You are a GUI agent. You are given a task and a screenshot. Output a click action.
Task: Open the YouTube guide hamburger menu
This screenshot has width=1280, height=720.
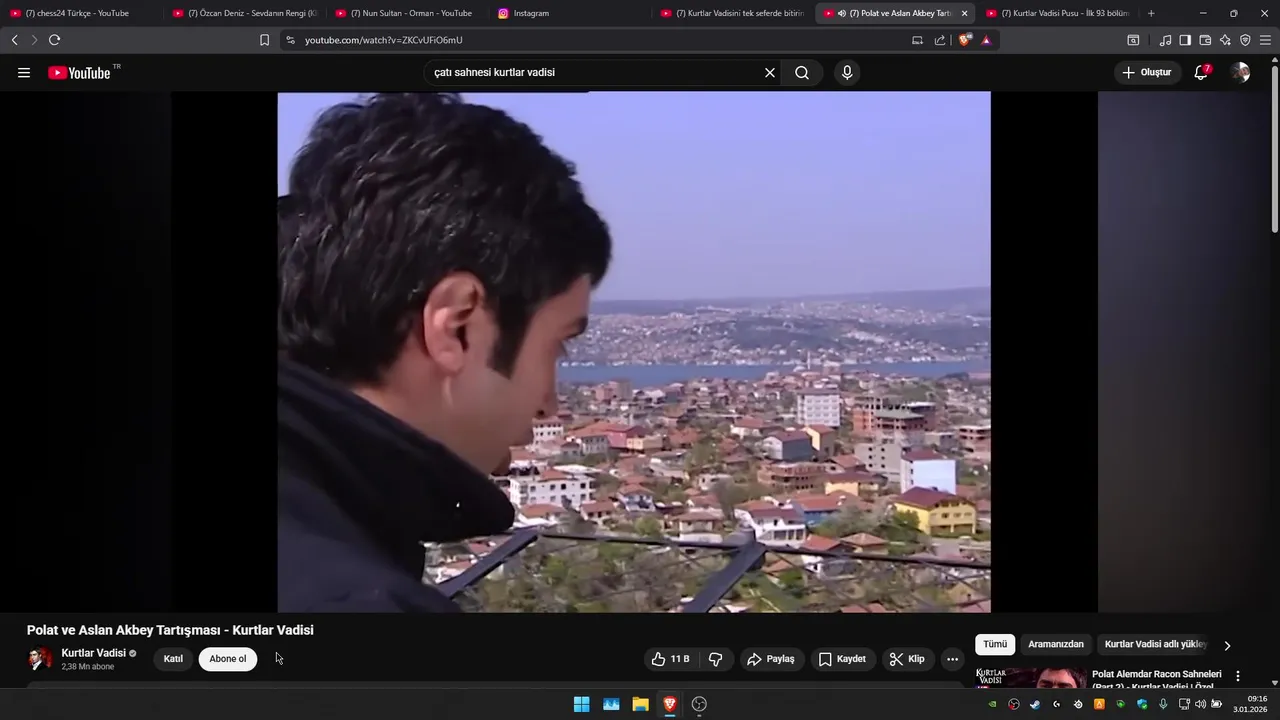[x=24, y=73]
